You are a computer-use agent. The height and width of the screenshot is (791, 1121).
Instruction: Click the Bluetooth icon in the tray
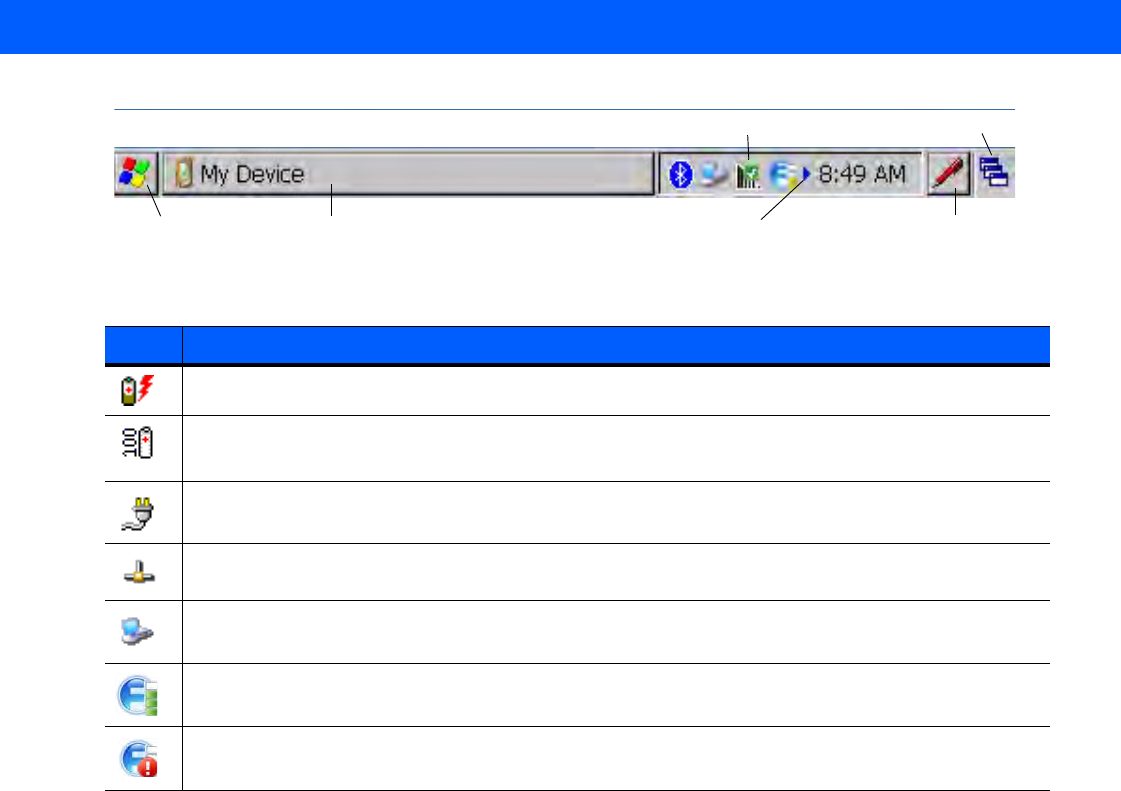680,174
